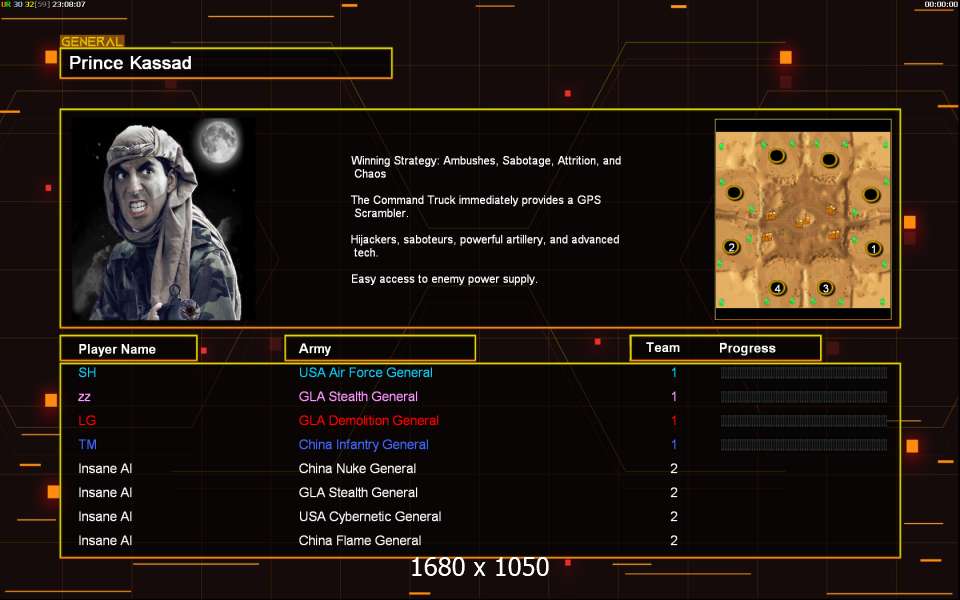Click the Team column header
Screen dimensions: 960x600
663,348
